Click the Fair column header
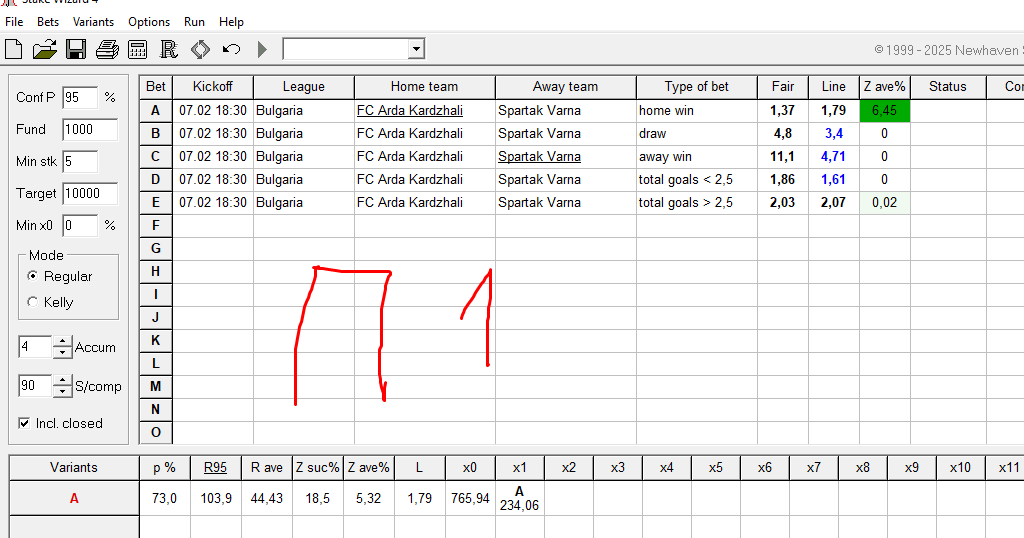Screen dimensions: 1024x538 click(783, 87)
